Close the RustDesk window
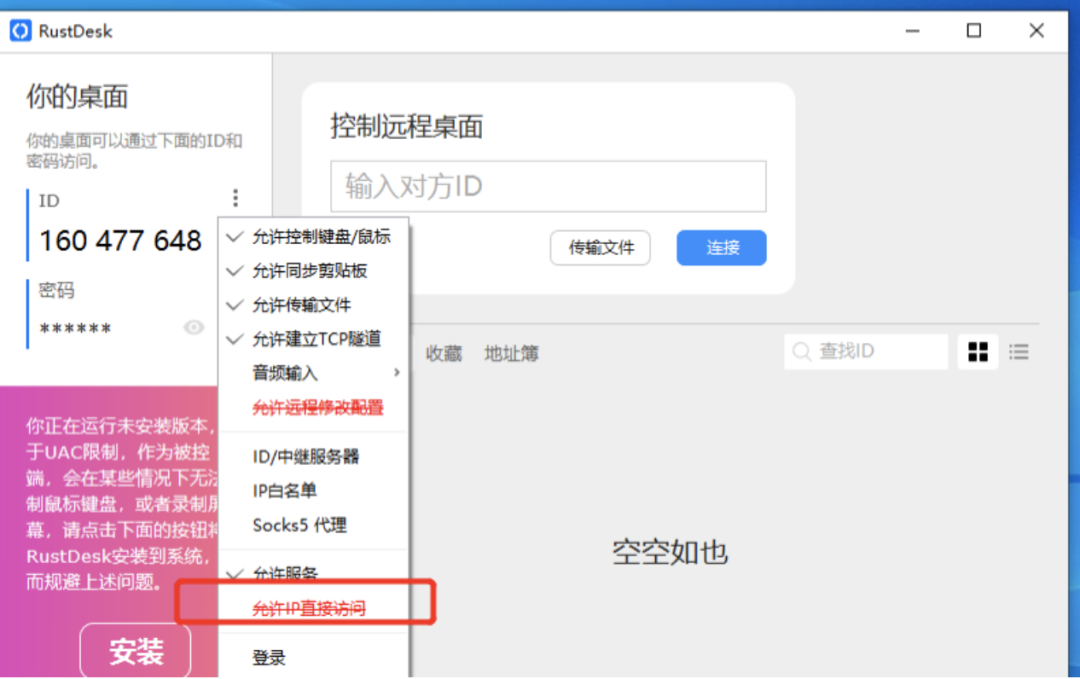This screenshot has height=679, width=1080. click(1037, 31)
